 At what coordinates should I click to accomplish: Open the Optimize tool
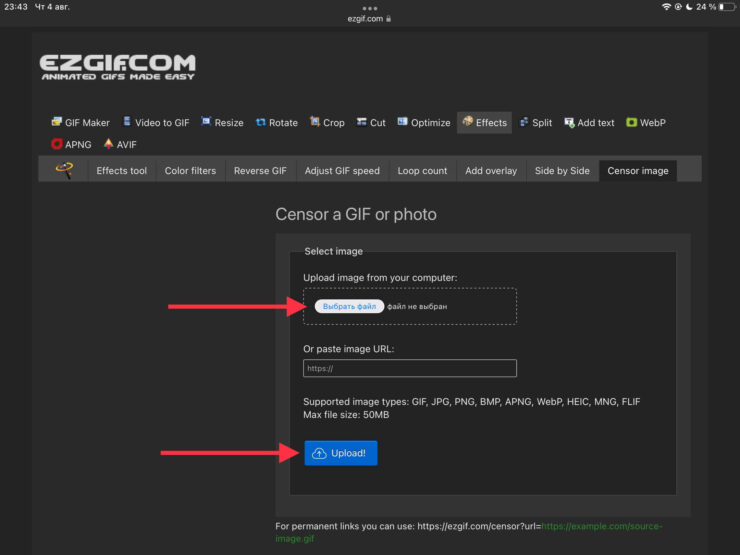pyautogui.click(x=424, y=123)
